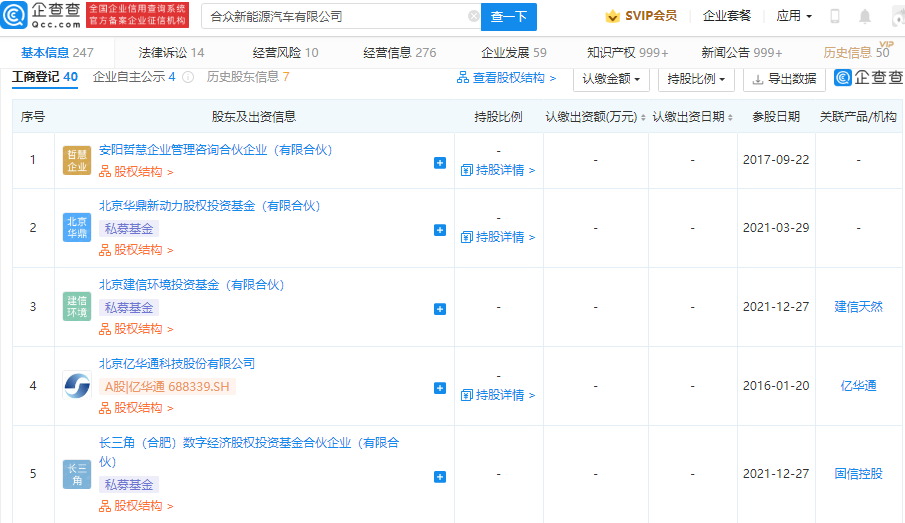Open 股权结构 under 北京建信环境投资基金
This screenshot has height=523, width=905.
tap(136, 329)
